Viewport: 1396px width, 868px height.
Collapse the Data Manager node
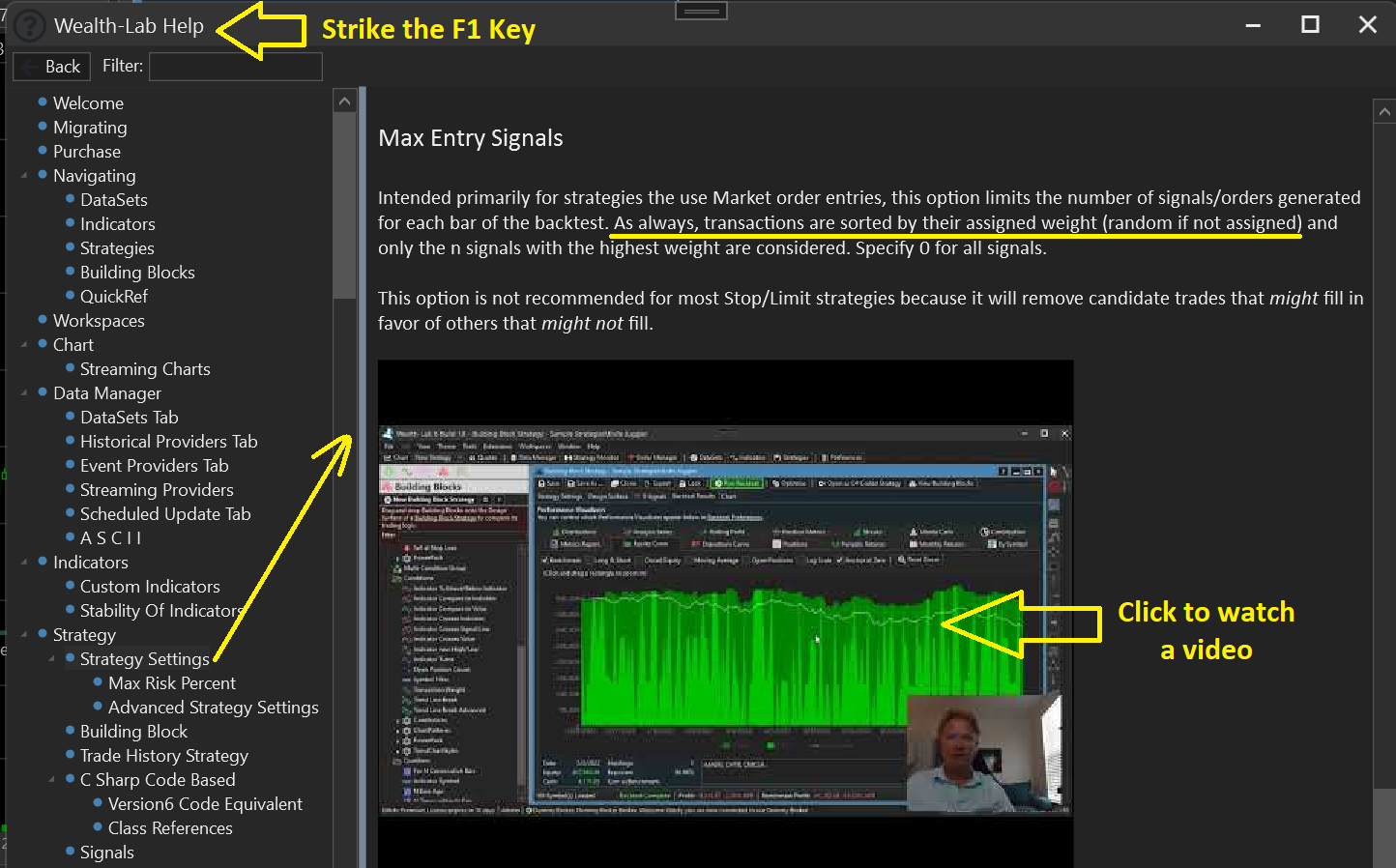click(24, 393)
